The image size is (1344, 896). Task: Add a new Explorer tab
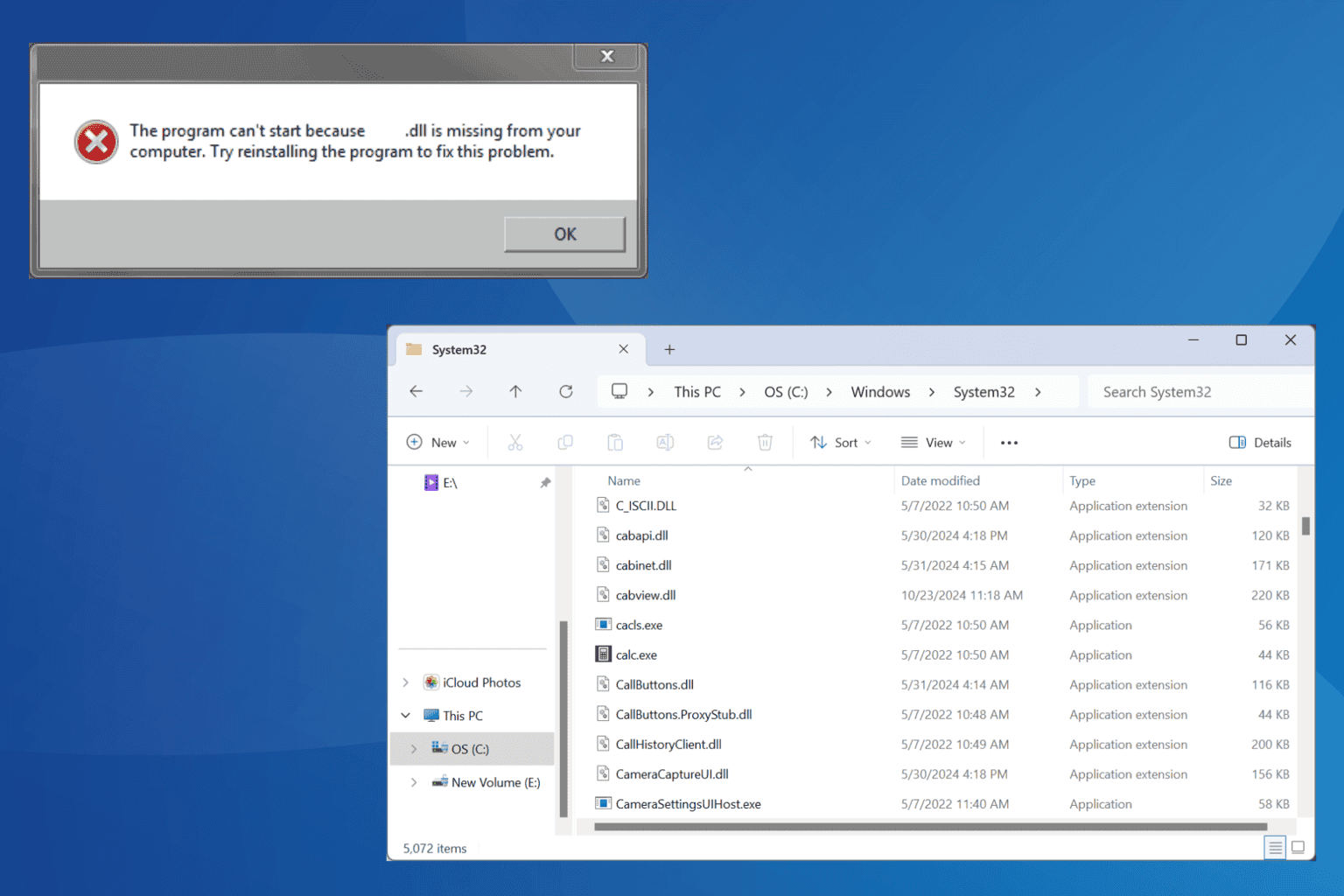(669, 349)
